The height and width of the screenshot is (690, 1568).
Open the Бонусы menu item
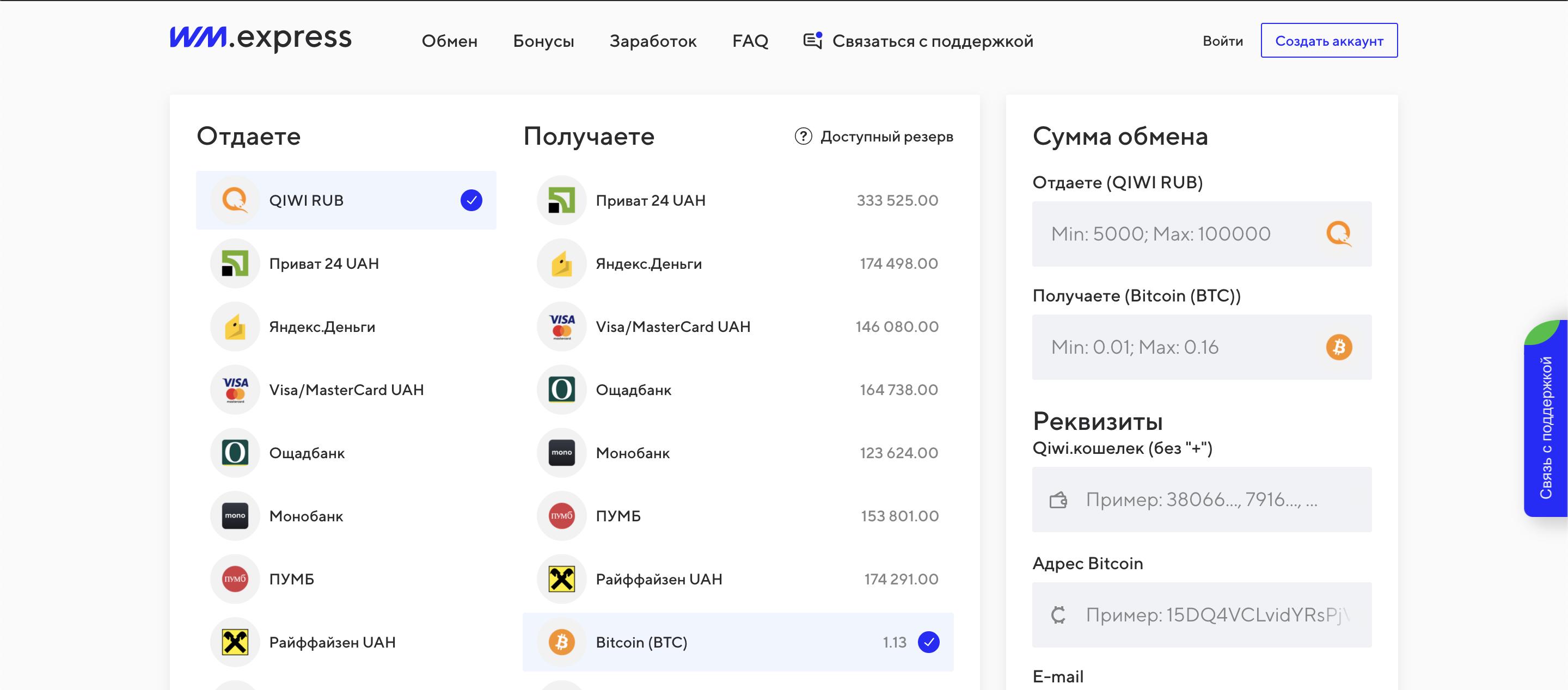[543, 41]
